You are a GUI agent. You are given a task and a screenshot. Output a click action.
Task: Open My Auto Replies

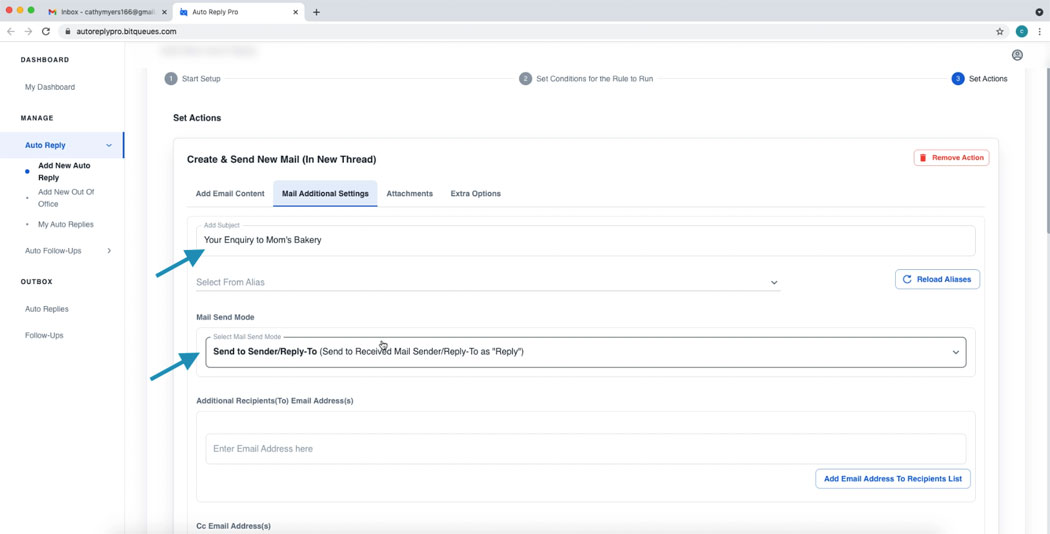[x=66, y=224]
